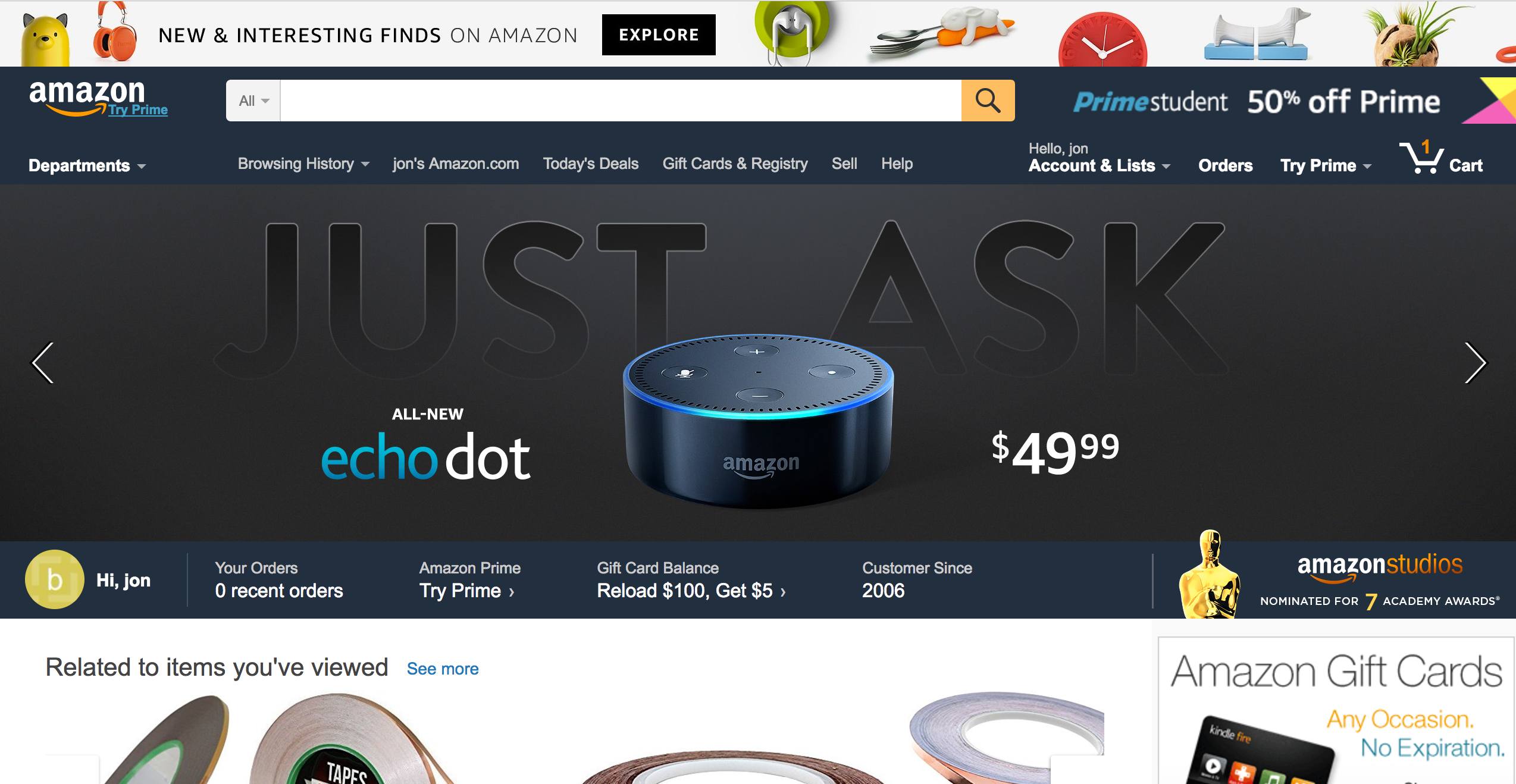Expand the Departments menu
The width and height of the screenshot is (1516, 784).
[87, 165]
